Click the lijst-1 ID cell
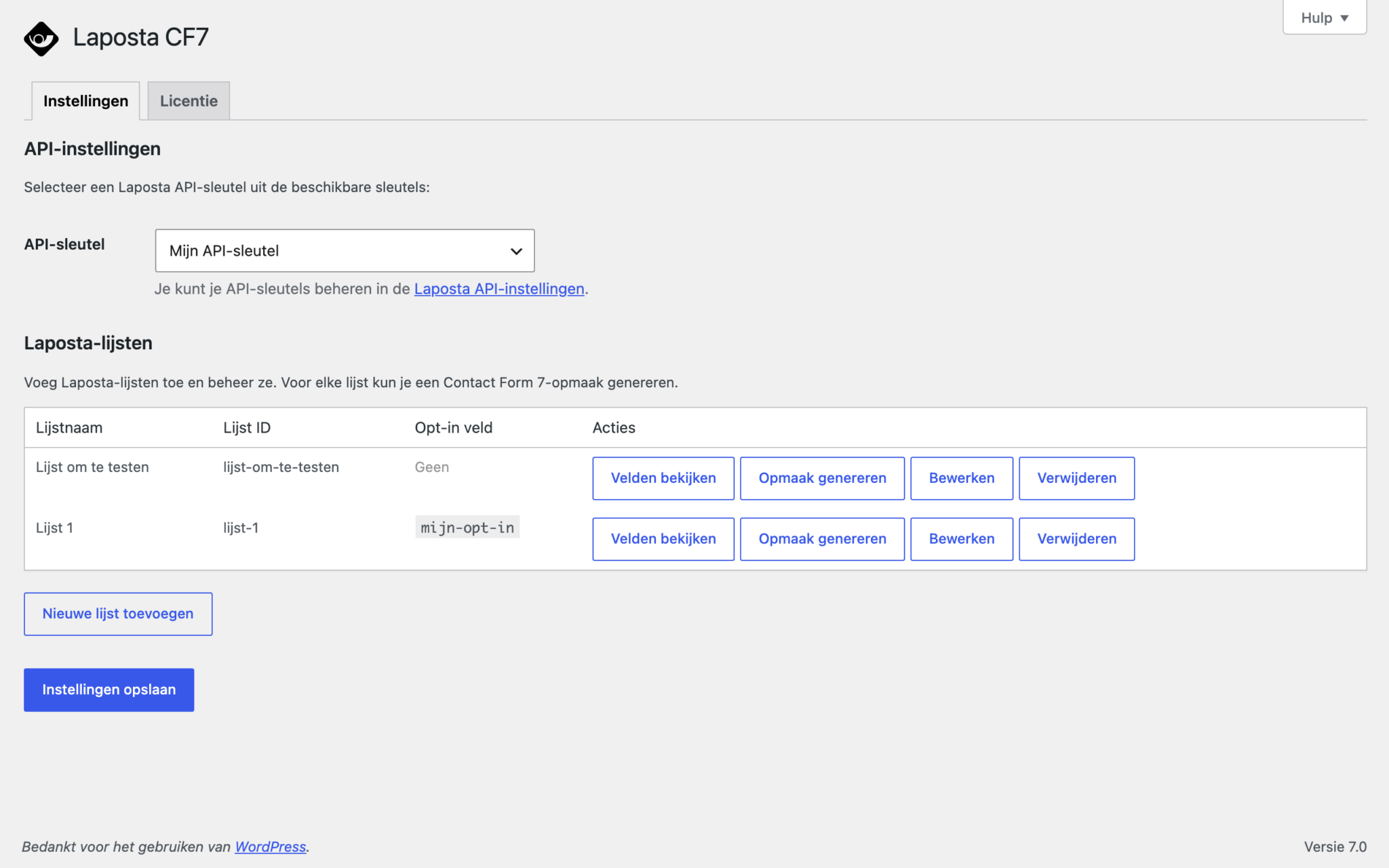Image resolution: width=1389 pixels, height=868 pixels. pos(241,528)
